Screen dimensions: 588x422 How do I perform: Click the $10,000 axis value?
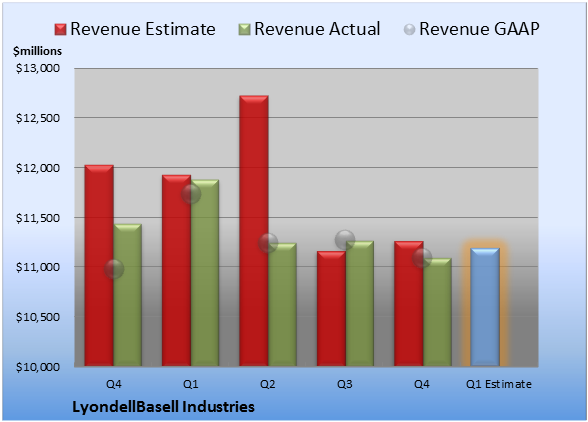(x=38, y=367)
